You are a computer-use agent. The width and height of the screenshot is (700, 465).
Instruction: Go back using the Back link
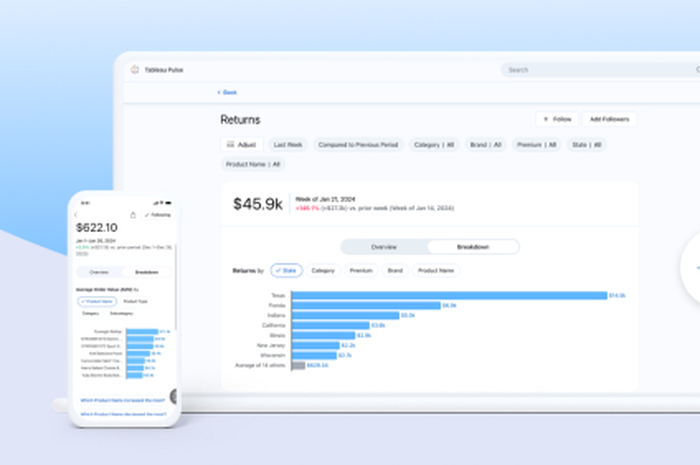coord(227,92)
